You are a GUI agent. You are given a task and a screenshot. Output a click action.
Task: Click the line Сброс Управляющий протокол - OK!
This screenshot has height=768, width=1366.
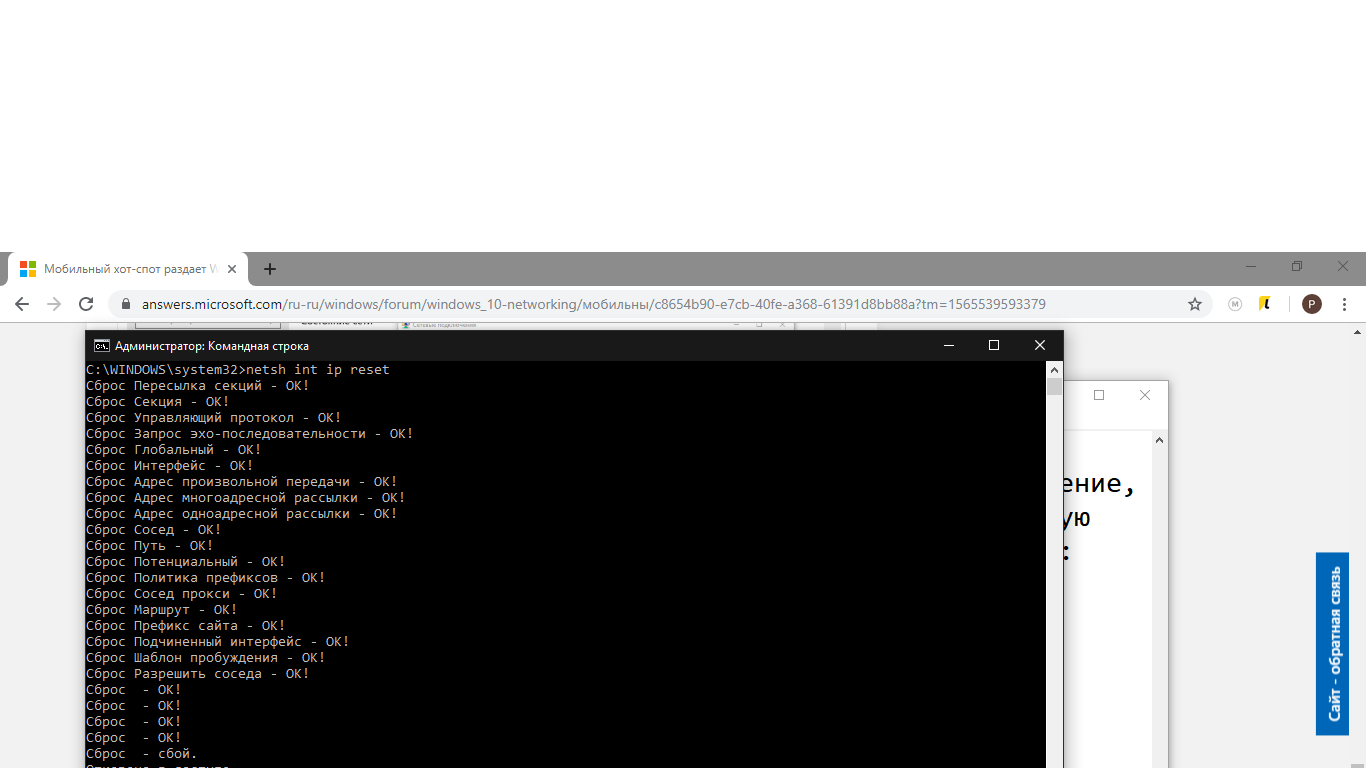click(x=214, y=418)
